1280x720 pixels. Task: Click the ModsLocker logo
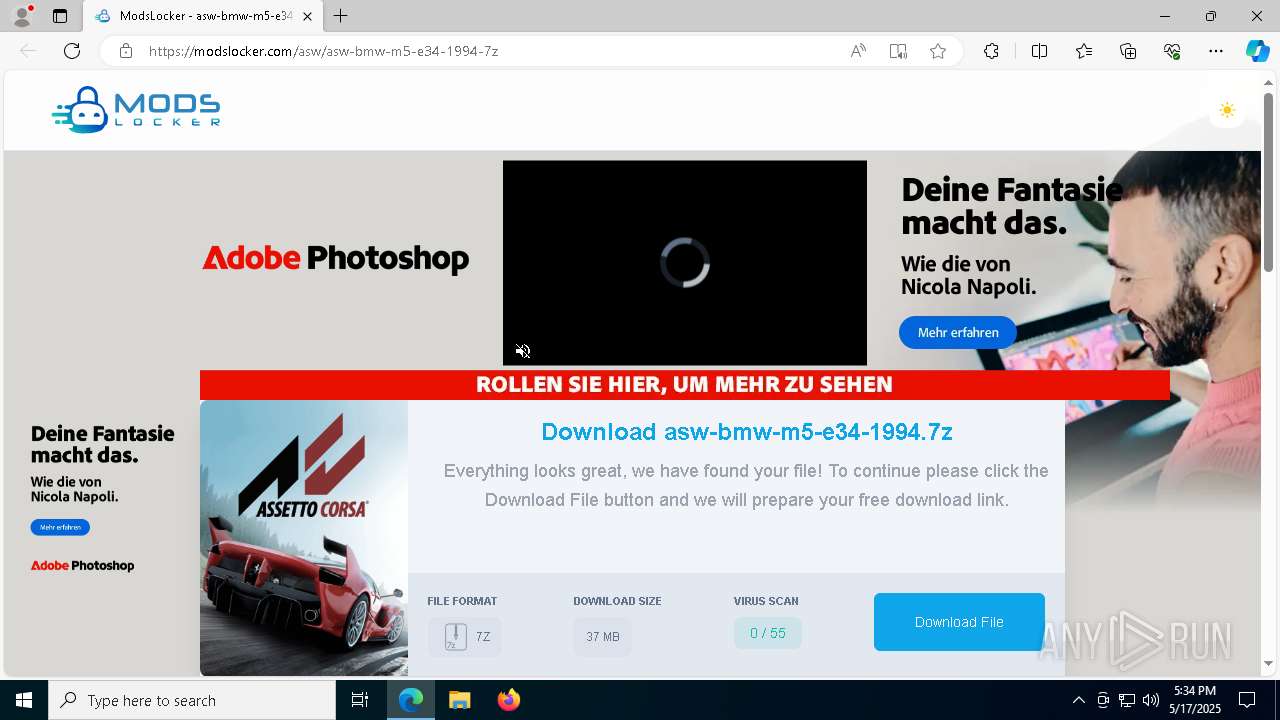(136, 109)
